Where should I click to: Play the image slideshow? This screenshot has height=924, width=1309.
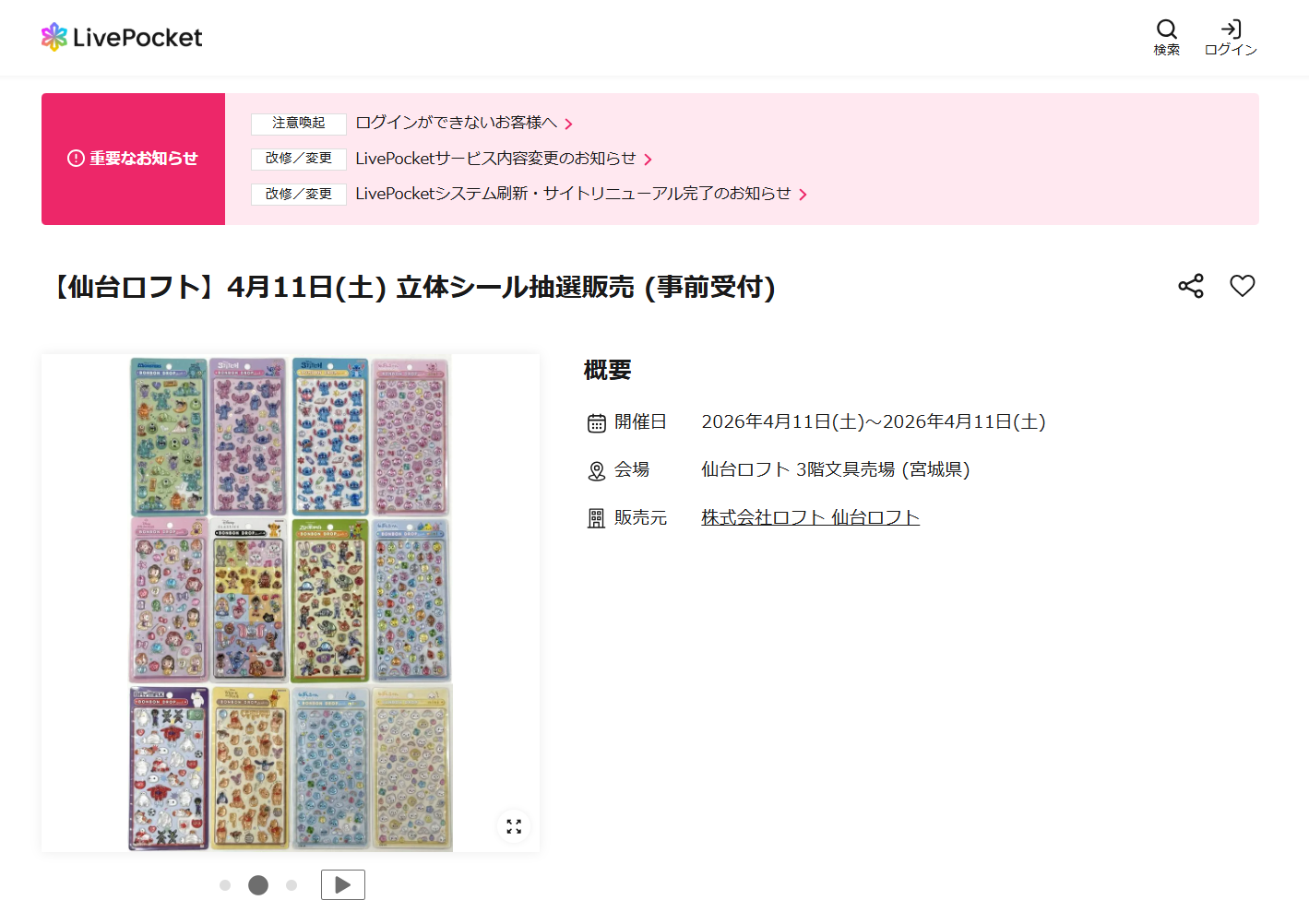pyautogui.click(x=343, y=885)
